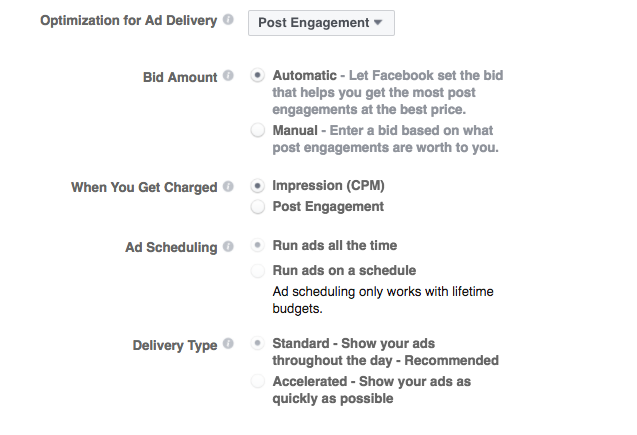Click the lifetime budgets scheduling note
The height and width of the screenshot is (435, 637).
tap(384, 300)
